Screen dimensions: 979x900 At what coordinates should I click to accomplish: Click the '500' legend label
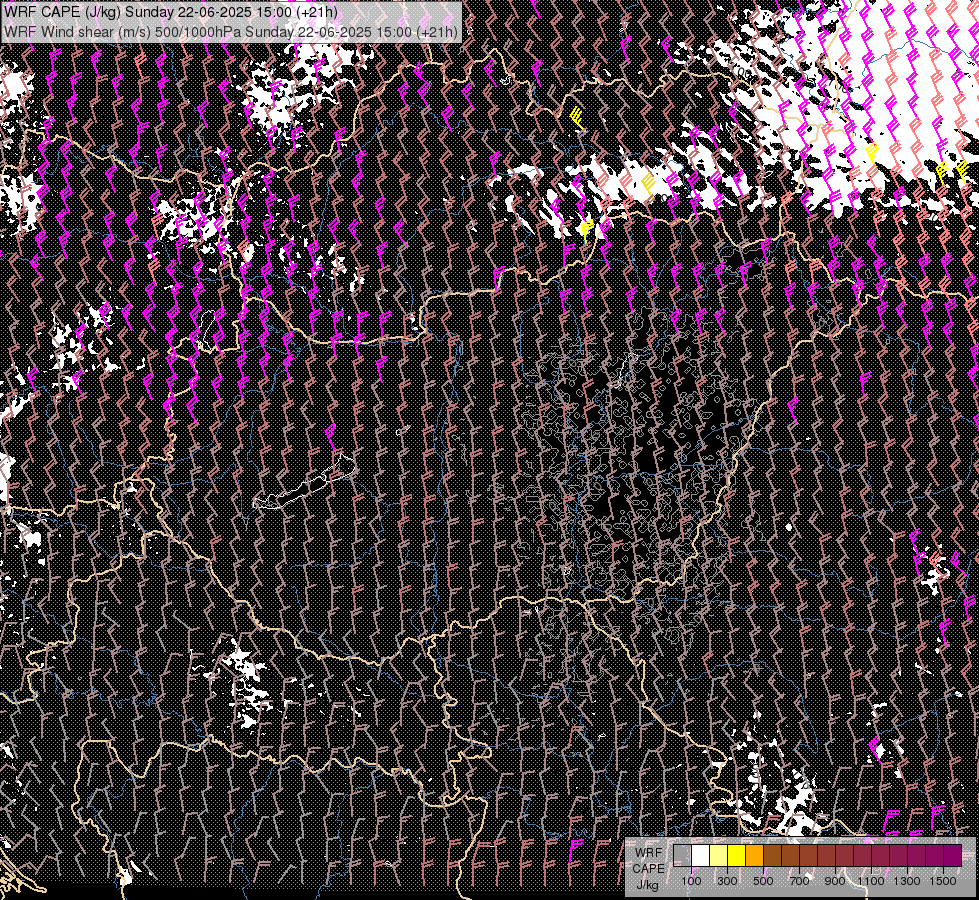[763, 881]
